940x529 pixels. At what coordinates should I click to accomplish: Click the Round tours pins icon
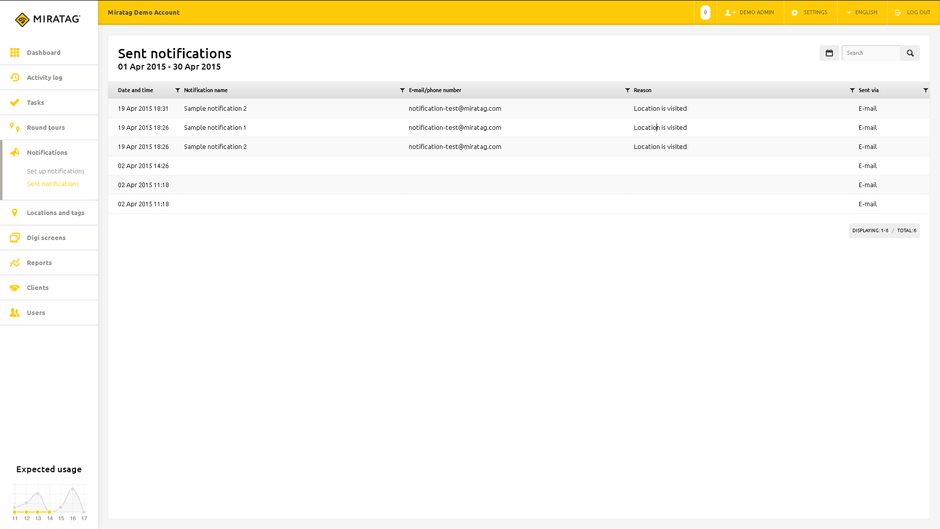[14, 127]
